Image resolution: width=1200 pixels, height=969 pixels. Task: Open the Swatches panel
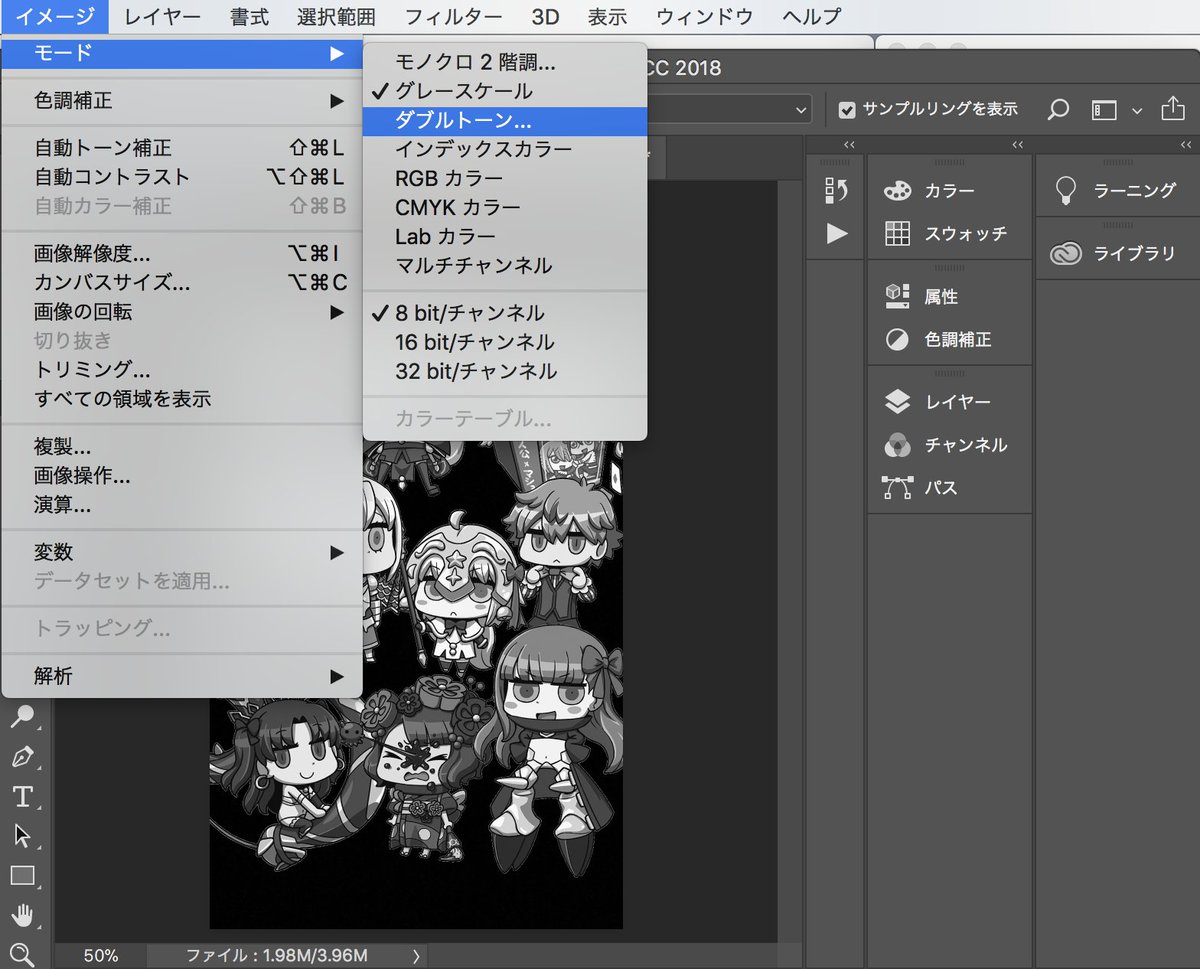tap(948, 233)
